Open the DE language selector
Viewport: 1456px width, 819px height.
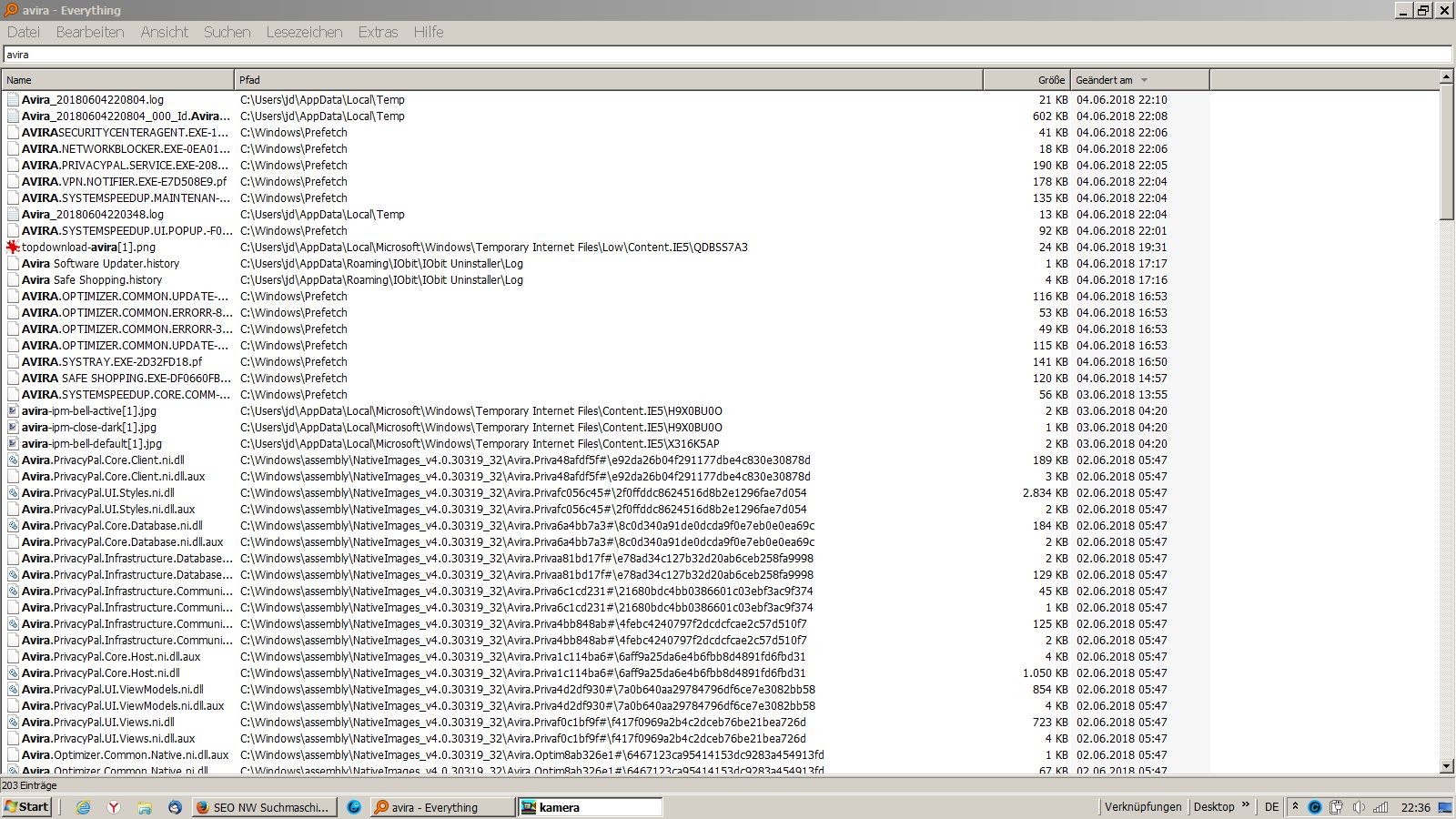[x=1271, y=807]
